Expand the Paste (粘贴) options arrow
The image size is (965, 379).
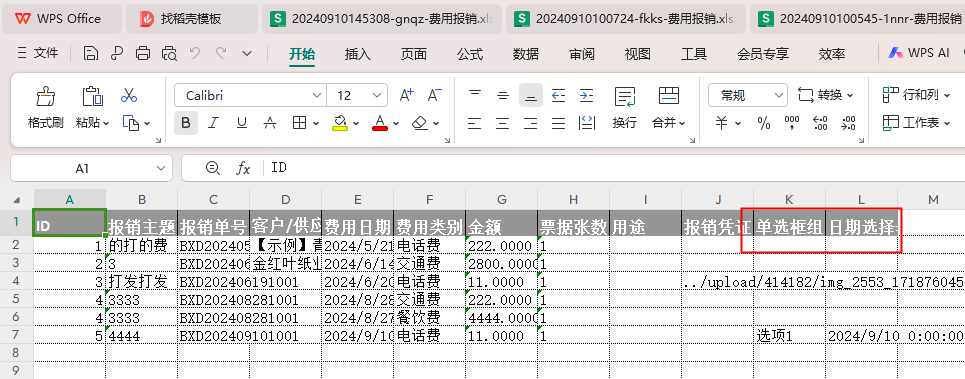click(x=106, y=124)
